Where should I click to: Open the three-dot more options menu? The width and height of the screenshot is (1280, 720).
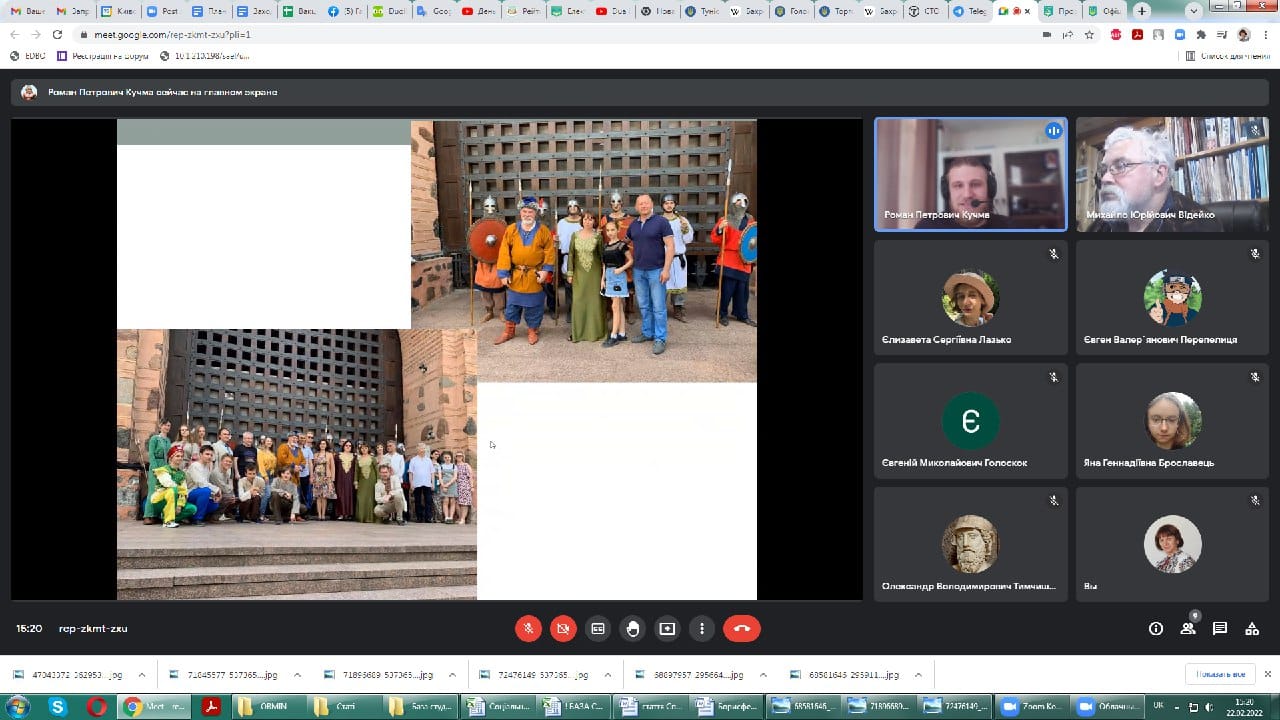click(702, 629)
